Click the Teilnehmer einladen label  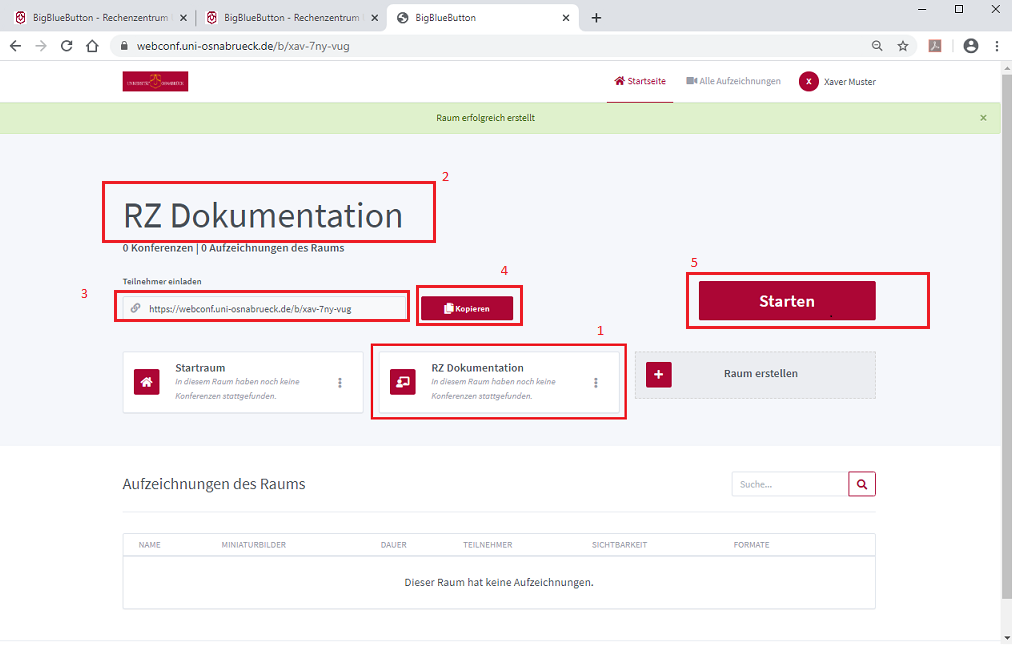(162, 282)
